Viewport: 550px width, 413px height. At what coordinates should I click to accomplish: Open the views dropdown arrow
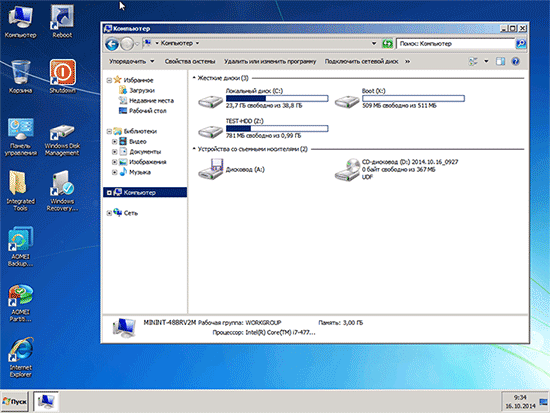tap(486, 61)
